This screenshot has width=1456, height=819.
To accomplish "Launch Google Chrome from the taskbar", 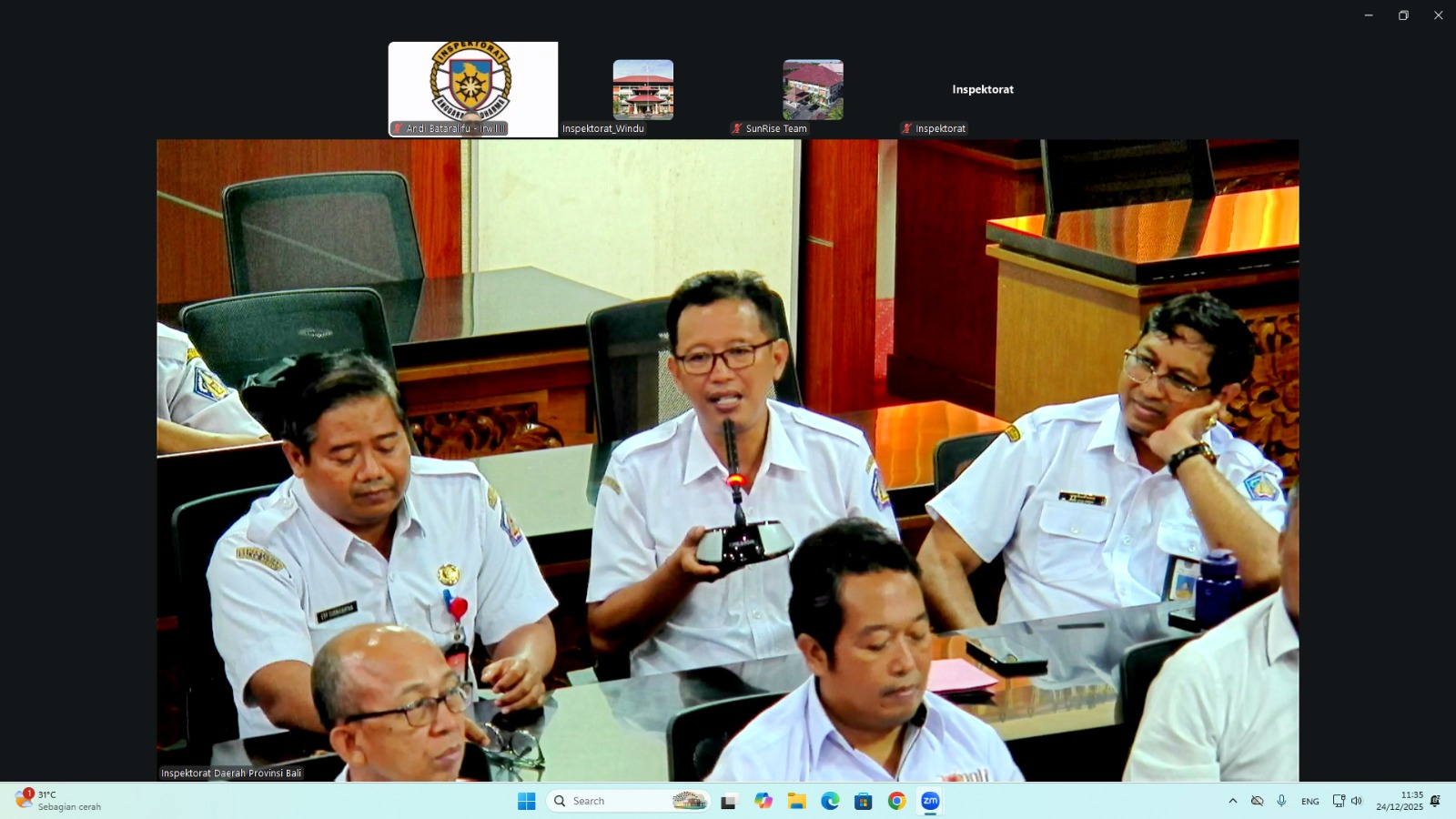I will tap(896, 801).
